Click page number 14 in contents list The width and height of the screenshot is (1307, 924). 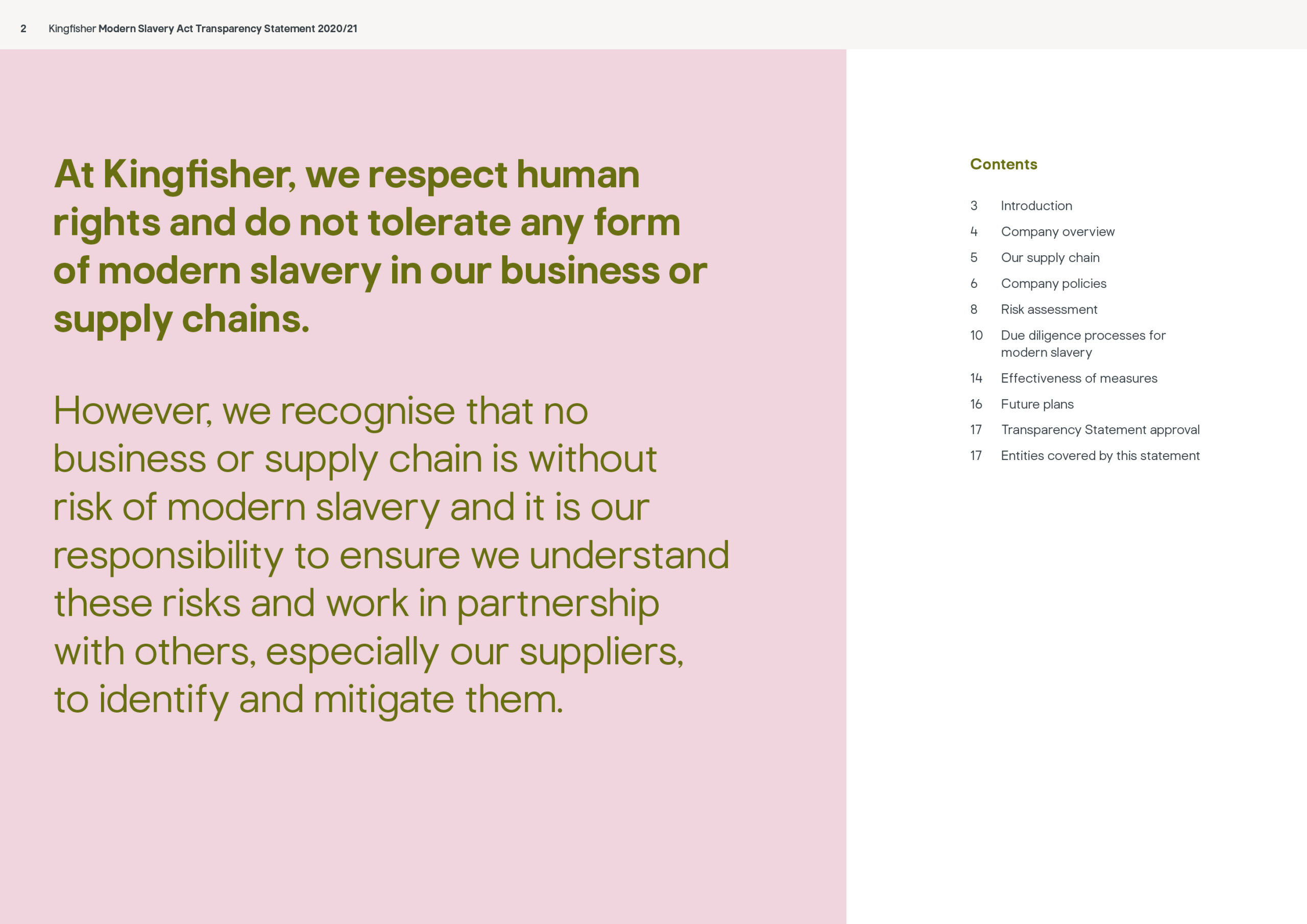click(976, 378)
